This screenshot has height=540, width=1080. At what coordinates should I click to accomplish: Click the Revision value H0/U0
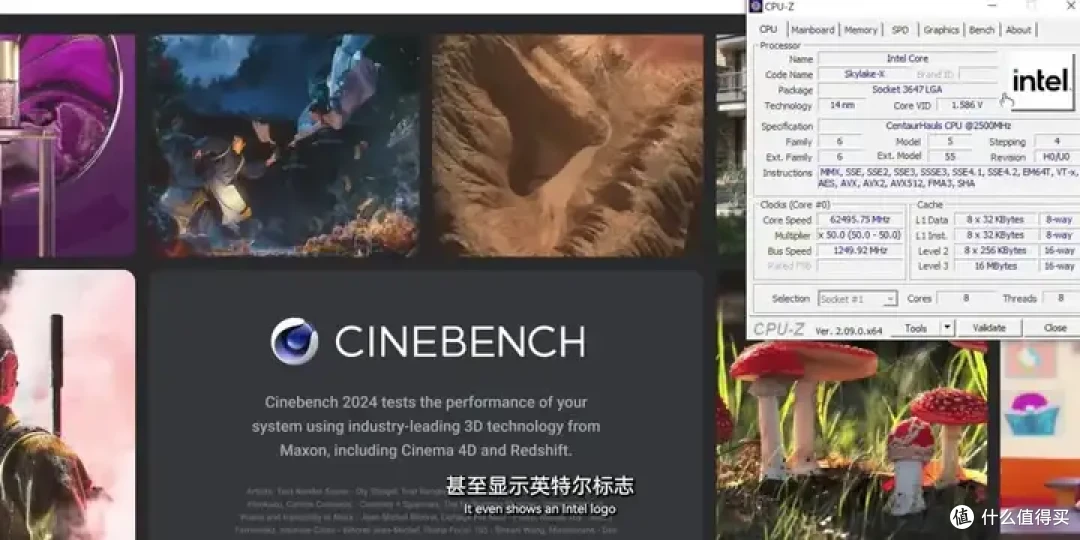(x=1056, y=157)
